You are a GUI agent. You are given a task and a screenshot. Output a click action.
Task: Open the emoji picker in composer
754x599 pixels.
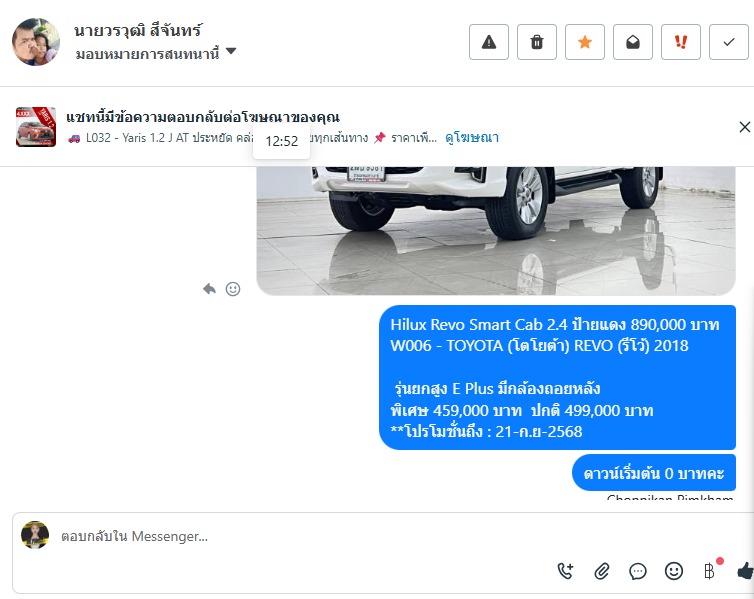674,571
